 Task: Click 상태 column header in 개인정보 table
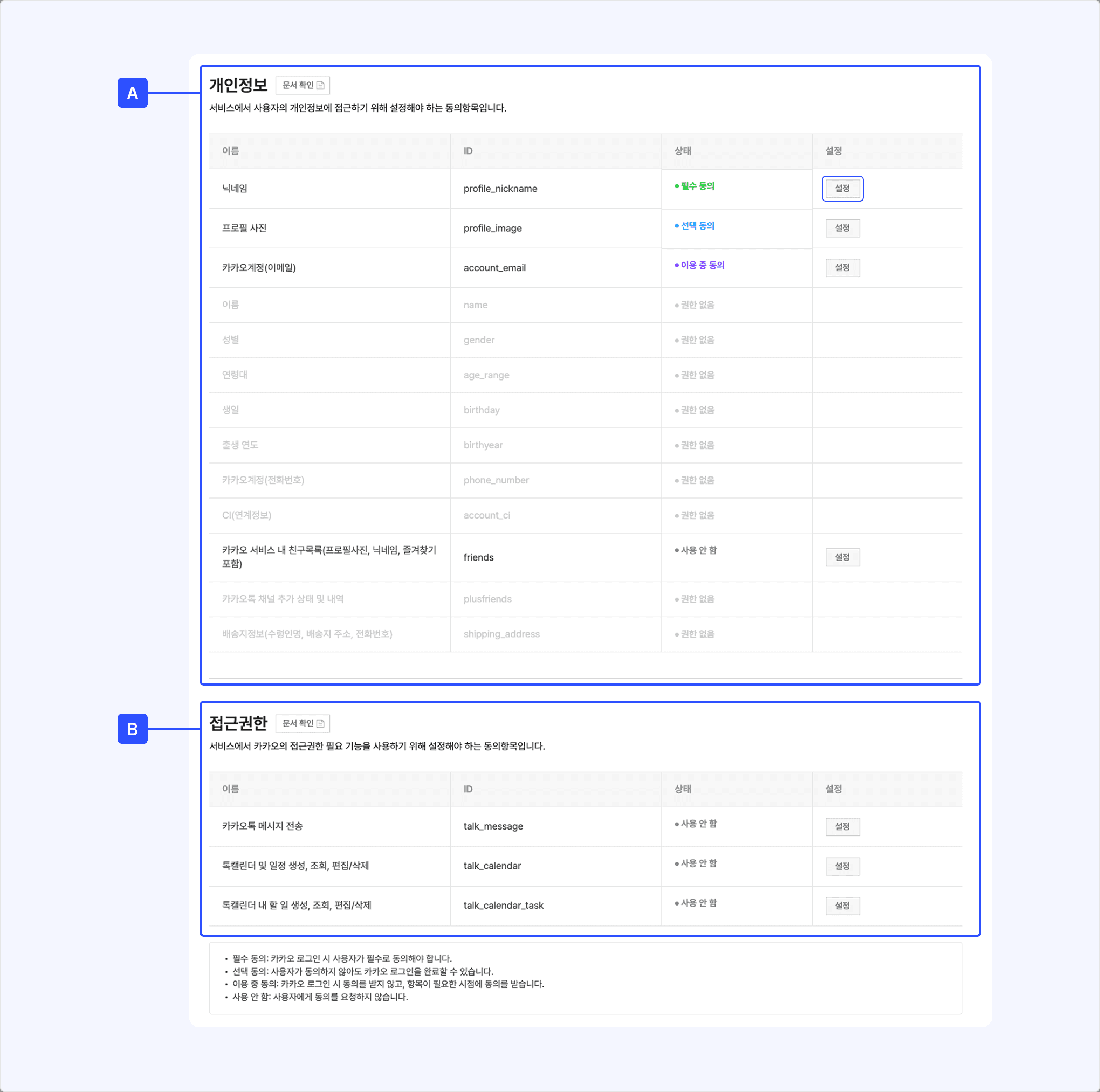[x=683, y=151]
